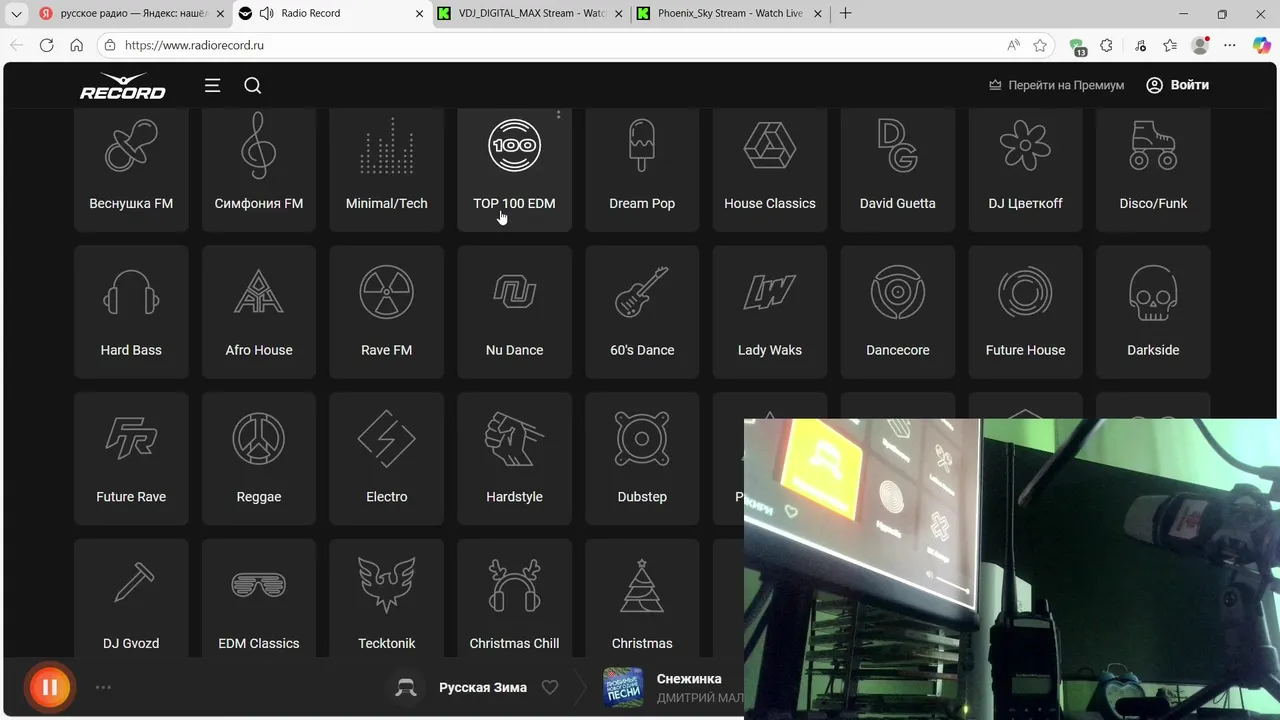Open the browser extensions puzzle icon
1280x720 pixels.
pyautogui.click(x=1106, y=45)
